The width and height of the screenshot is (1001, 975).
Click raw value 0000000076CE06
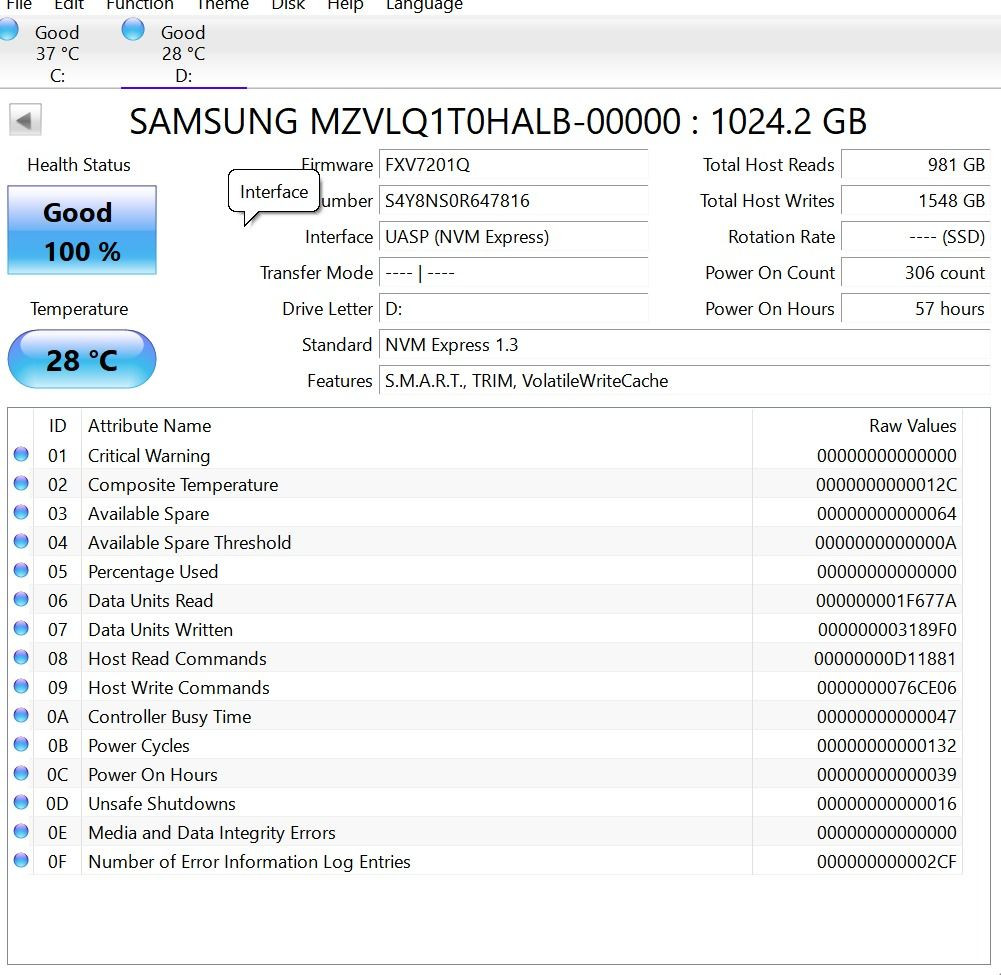coord(886,688)
